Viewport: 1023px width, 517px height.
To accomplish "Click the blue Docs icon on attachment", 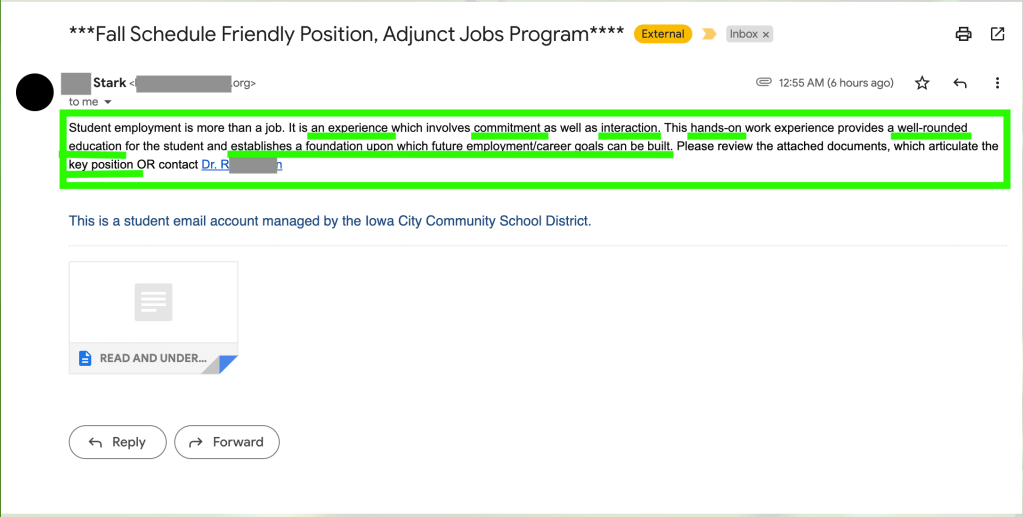I will (85, 358).
